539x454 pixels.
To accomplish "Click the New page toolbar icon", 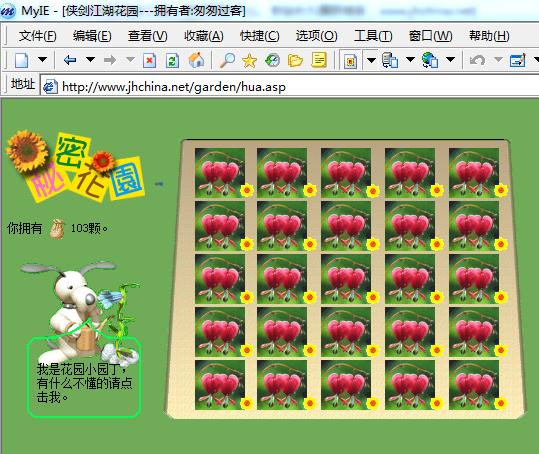I will (x=21, y=60).
